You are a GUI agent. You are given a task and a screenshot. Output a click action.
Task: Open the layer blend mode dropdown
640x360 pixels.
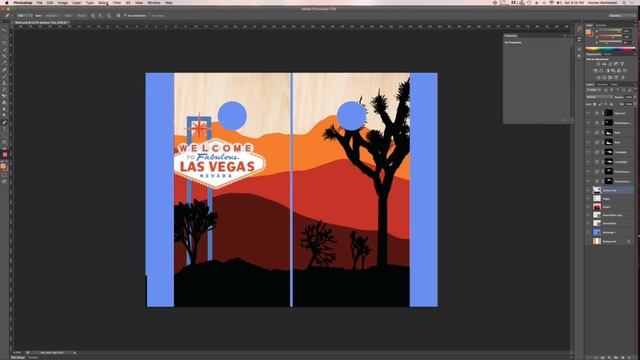tap(600, 97)
